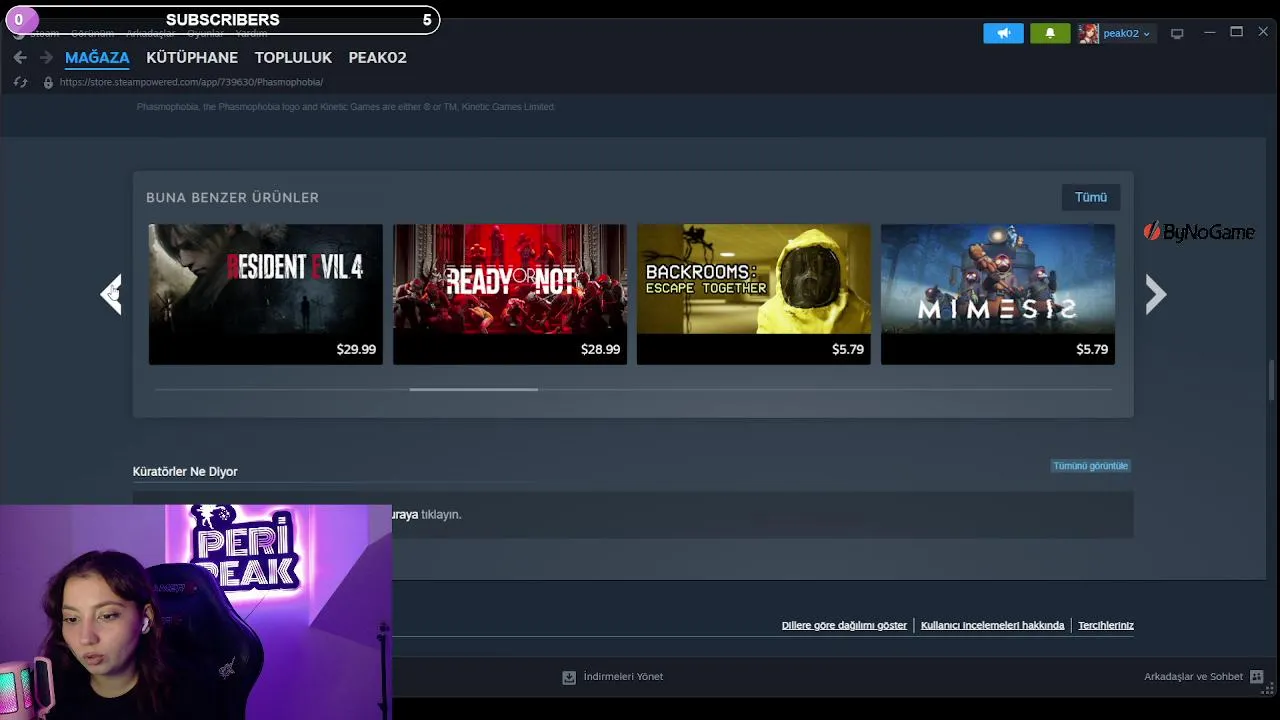Minimize the Steam window

[x=1209, y=33]
